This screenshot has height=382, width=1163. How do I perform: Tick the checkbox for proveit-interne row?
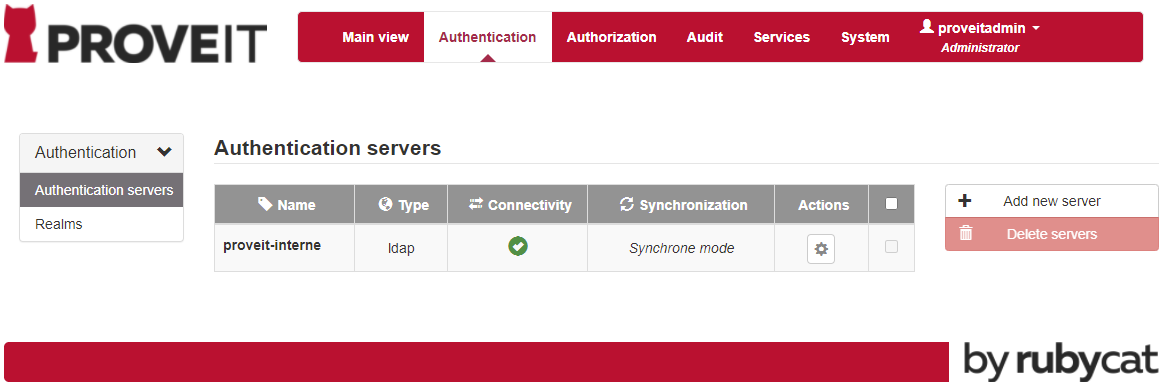click(x=892, y=246)
